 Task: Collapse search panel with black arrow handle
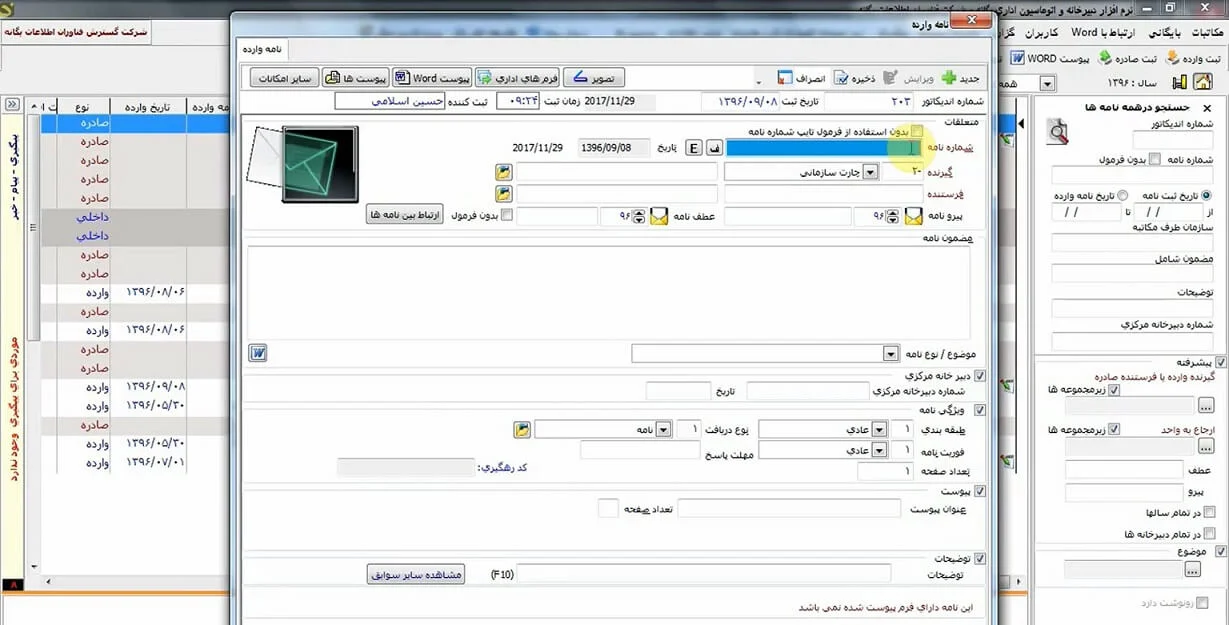(1021, 123)
